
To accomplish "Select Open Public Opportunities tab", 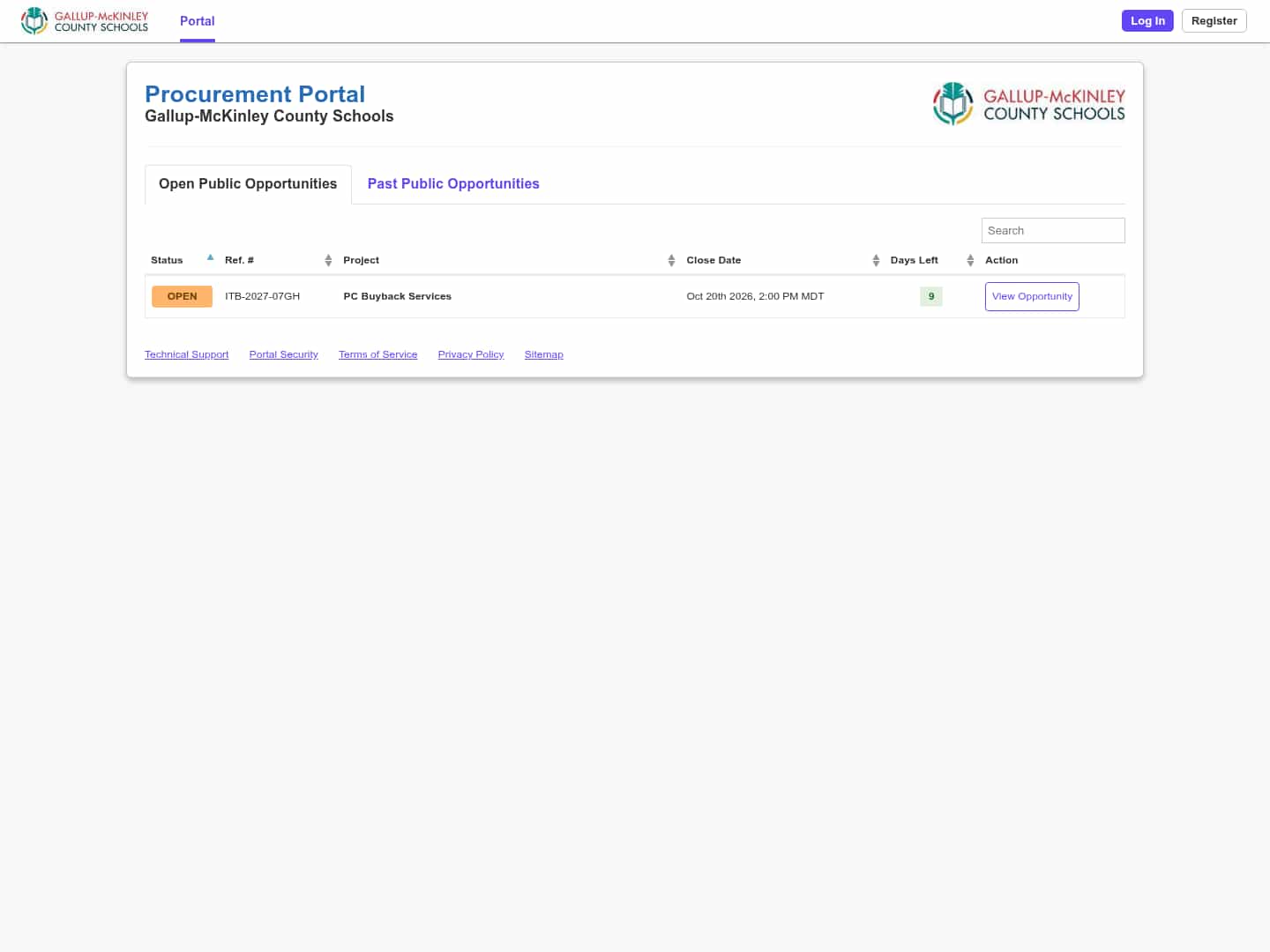I will coord(248,184).
